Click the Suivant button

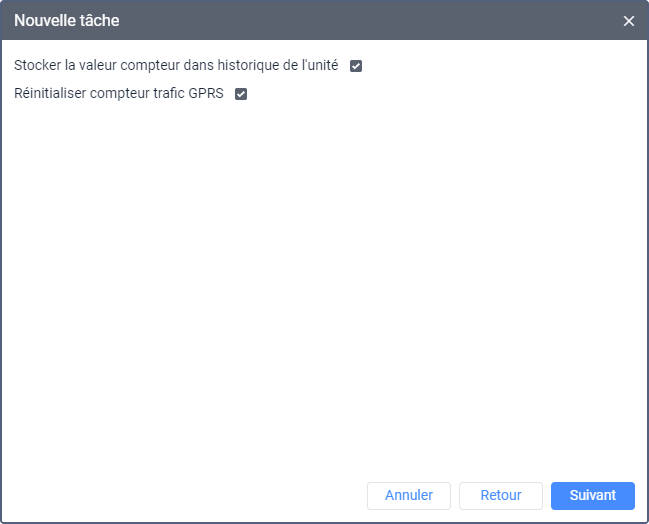click(593, 495)
